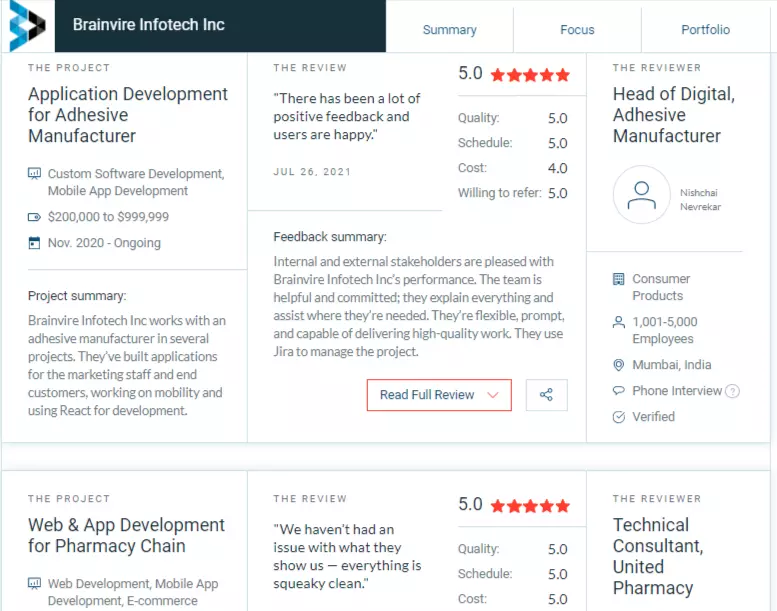Click the share icon button
The image size is (777, 611).
(x=547, y=395)
